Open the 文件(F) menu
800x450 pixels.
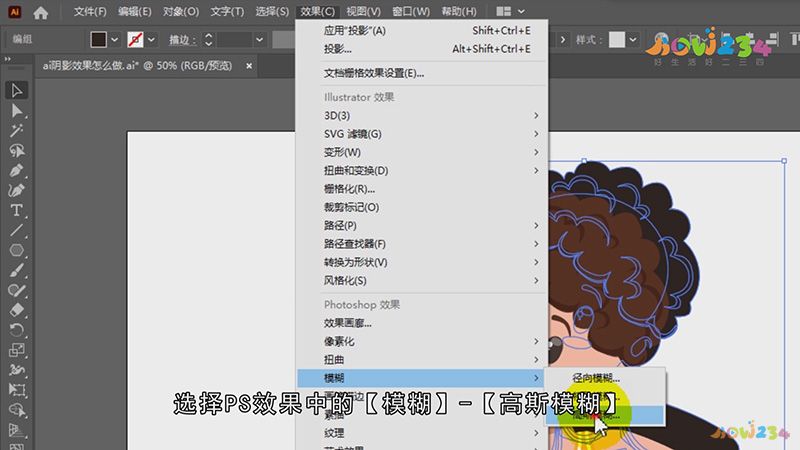click(x=90, y=11)
